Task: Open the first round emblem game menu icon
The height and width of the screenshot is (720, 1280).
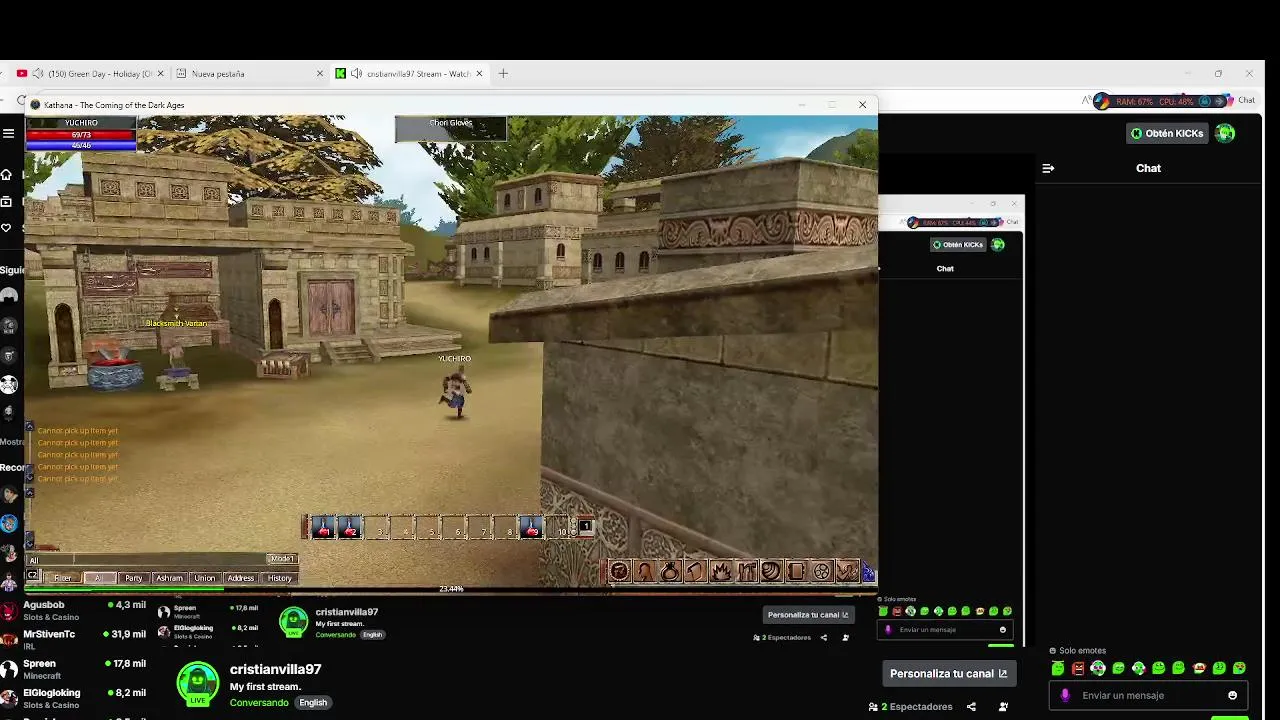Action: [x=619, y=571]
